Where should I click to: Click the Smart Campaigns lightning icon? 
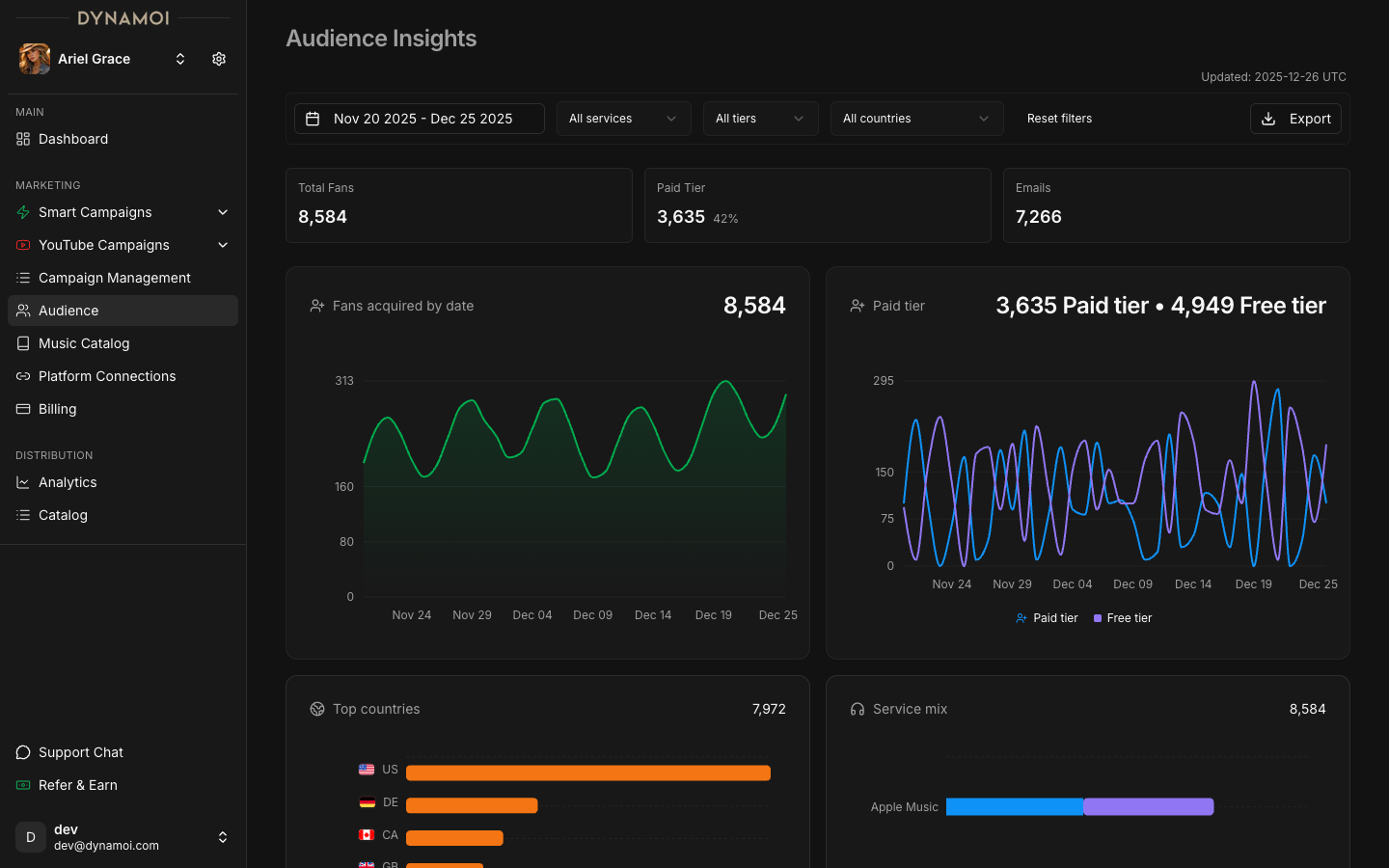tap(21, 212)
